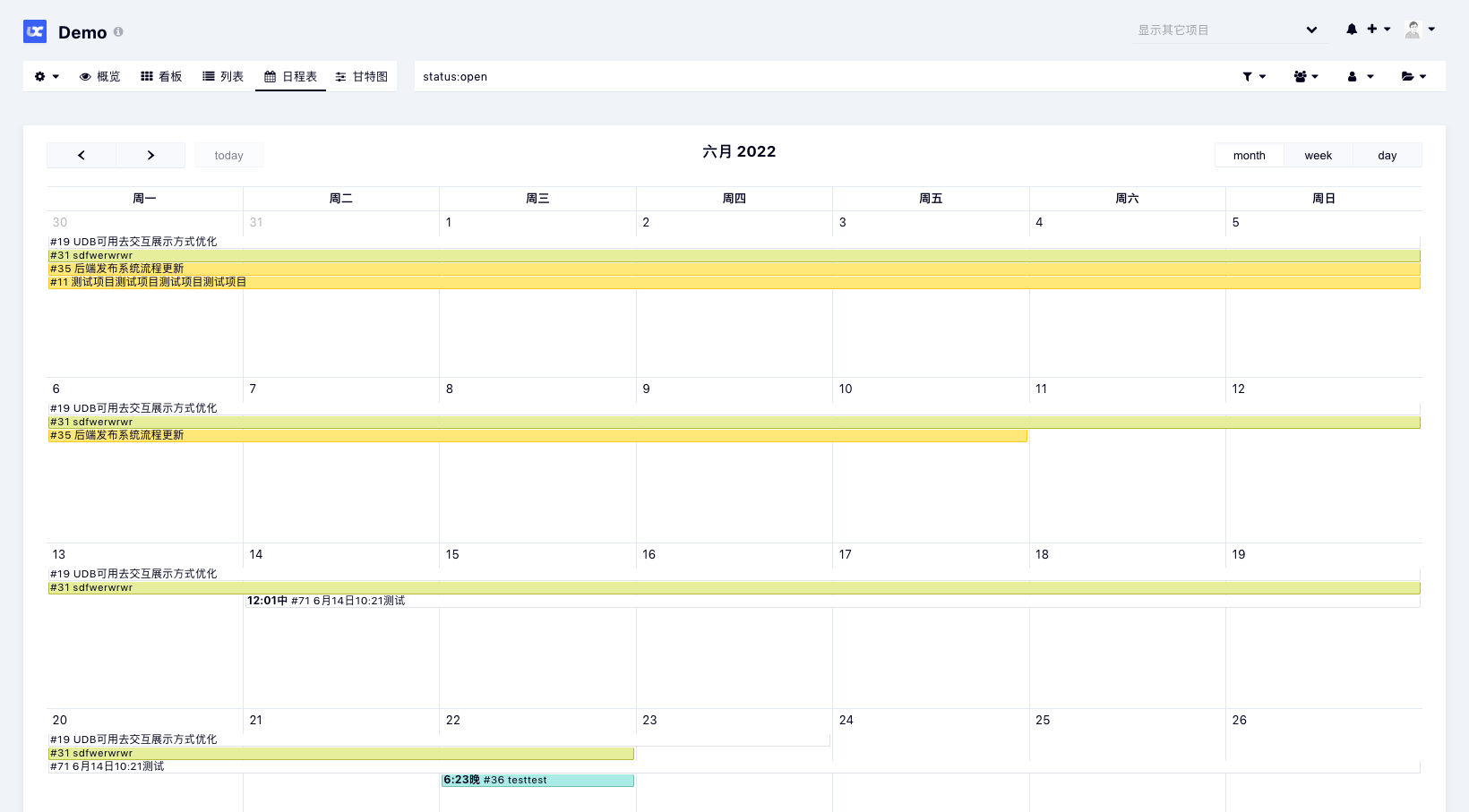Open the plus create-new menu

[1379, 30]
